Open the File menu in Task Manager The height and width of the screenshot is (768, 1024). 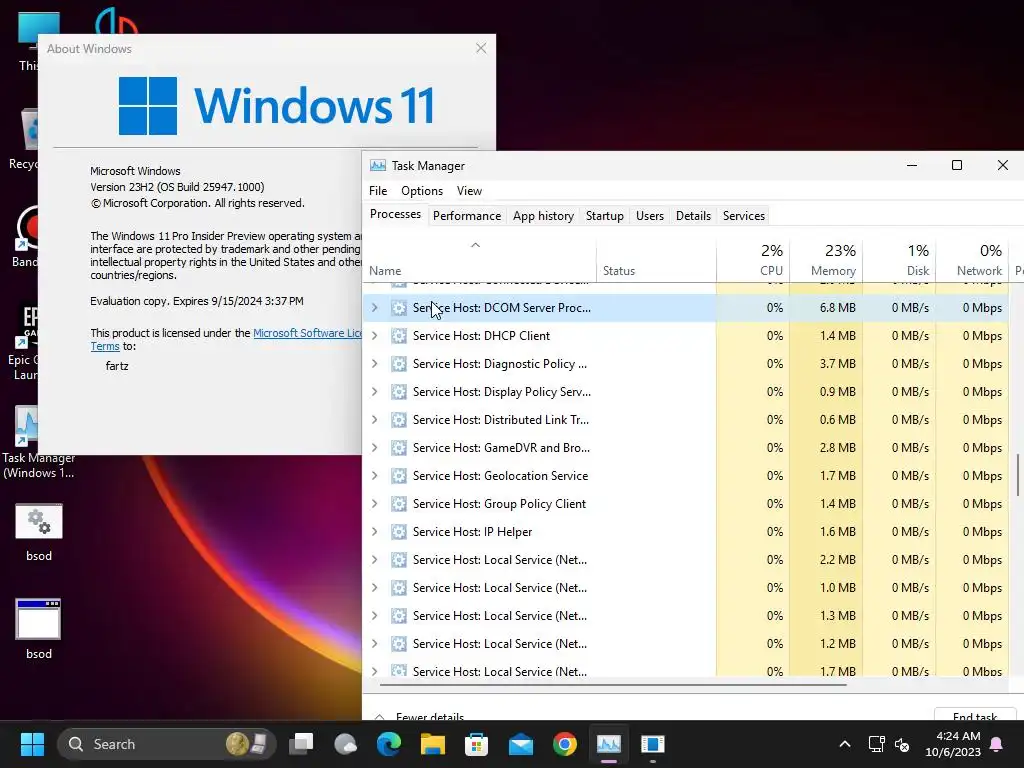tap(377, 191)
